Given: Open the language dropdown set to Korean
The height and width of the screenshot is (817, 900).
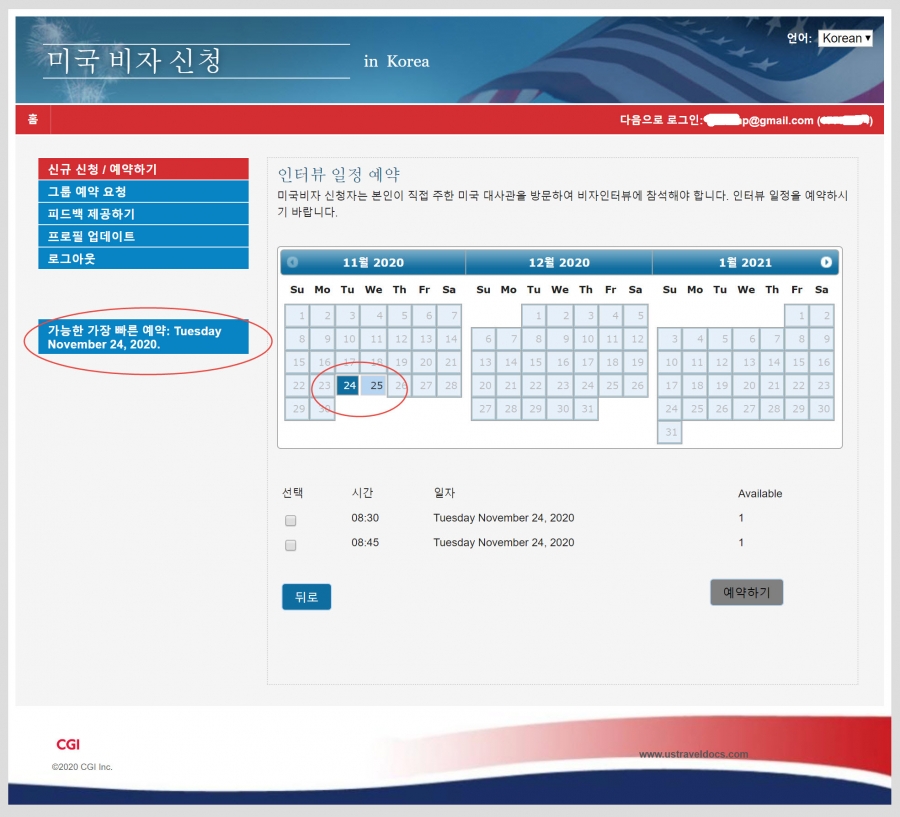Looking at the screenshot, I should [845, 38].
